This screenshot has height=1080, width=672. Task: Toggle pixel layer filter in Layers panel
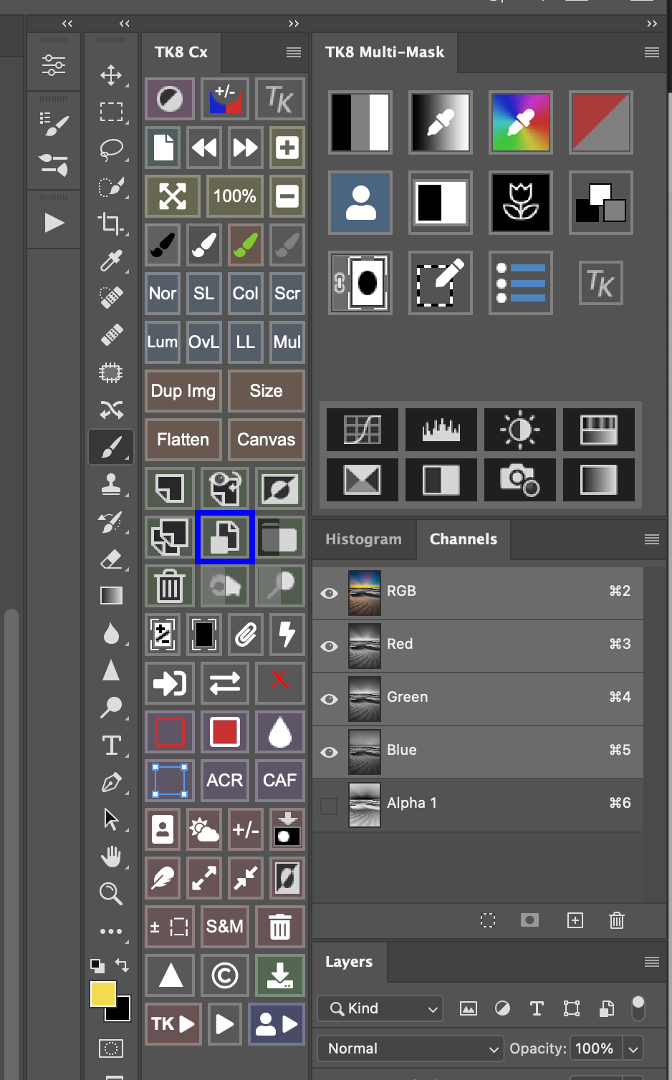coord(468,1009)
